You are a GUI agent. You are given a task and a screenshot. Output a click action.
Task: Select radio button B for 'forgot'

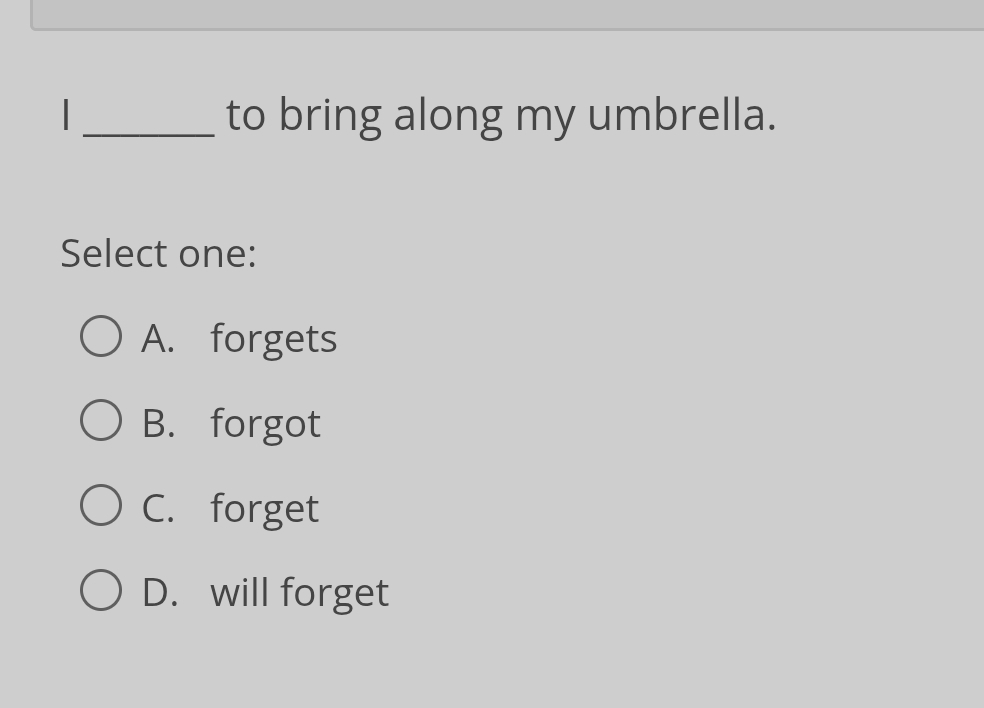tap(100, 419)
